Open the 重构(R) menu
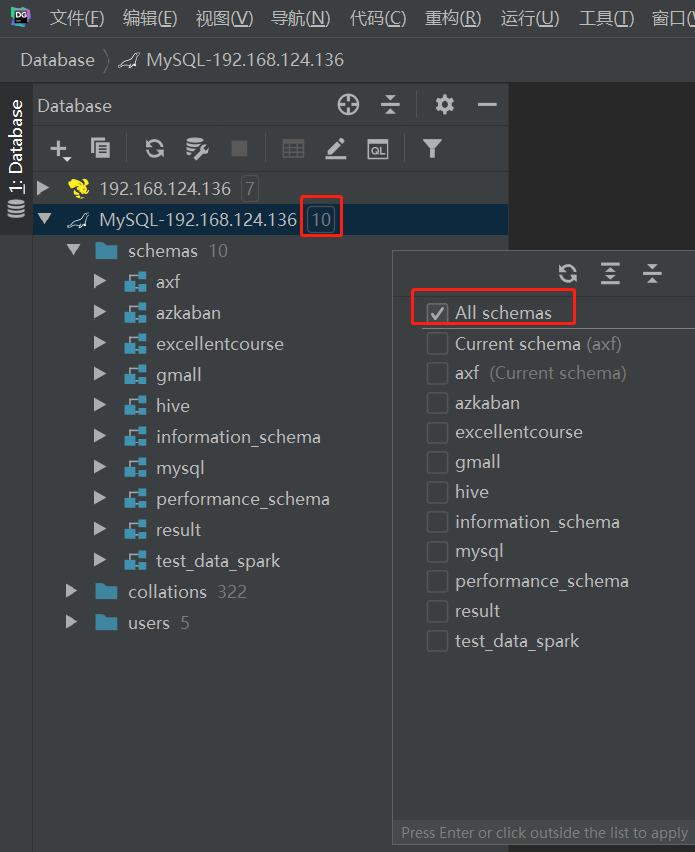The image size is (695, 852). click(x=453, y=18)
